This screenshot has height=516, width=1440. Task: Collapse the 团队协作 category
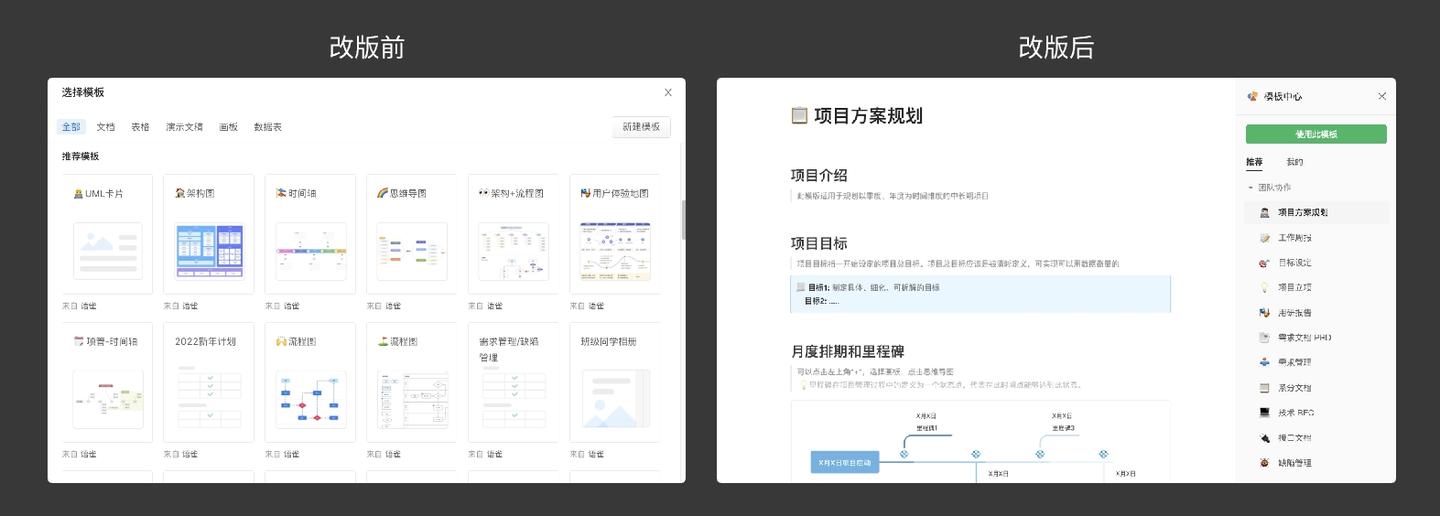click(1250, 188)
